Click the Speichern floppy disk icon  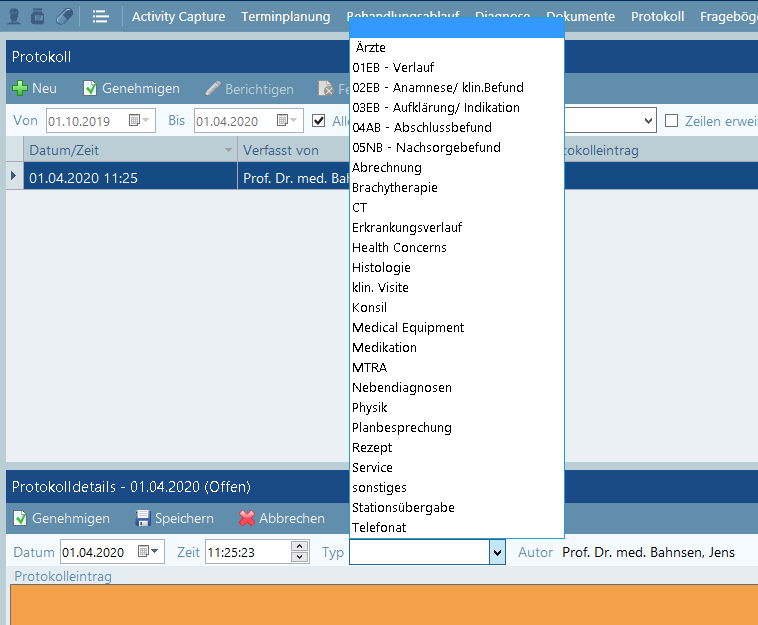pyautogui.click(x=143, y=519)
